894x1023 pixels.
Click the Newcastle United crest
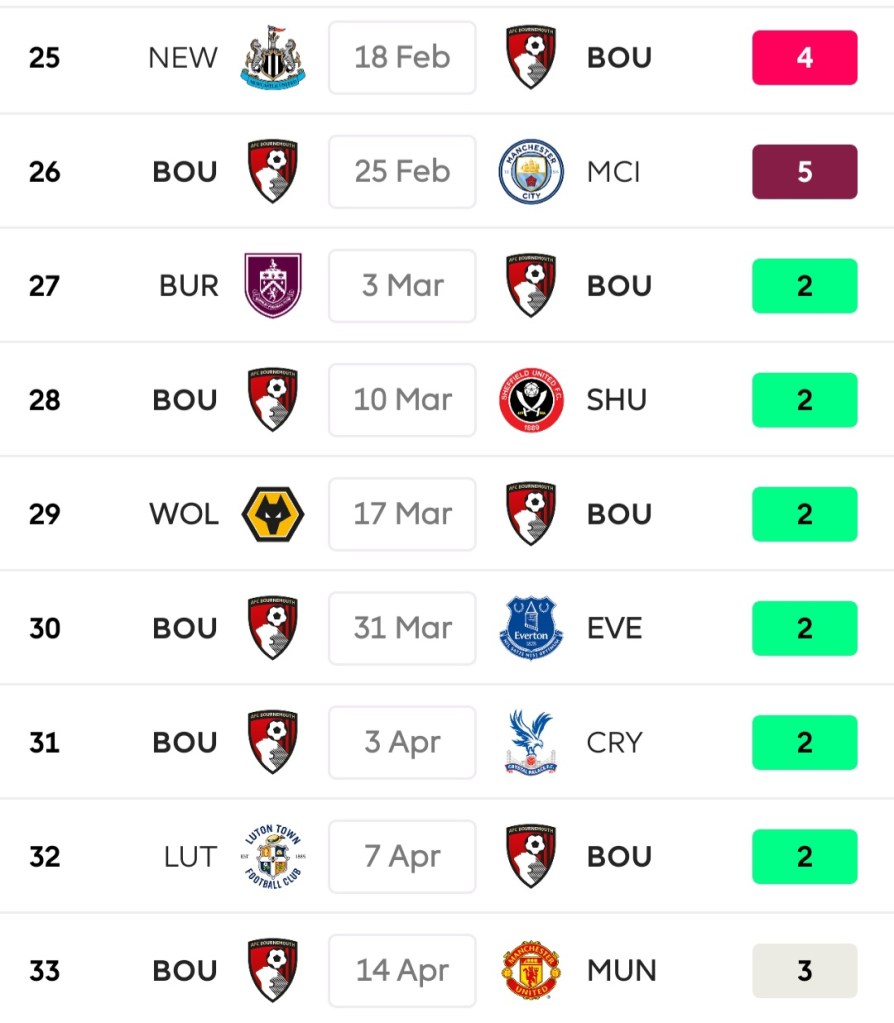pyautogui.click(x=273, y=58)
